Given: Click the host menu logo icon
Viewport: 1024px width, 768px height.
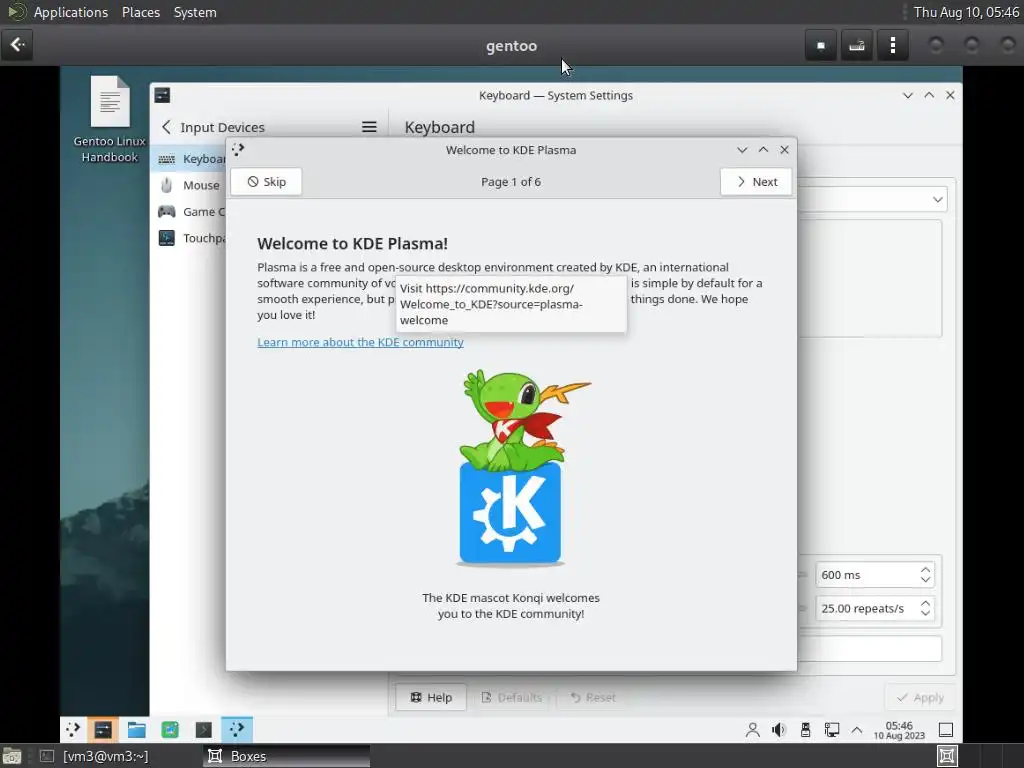Looking at the screenshot, I should coord(16,12).
